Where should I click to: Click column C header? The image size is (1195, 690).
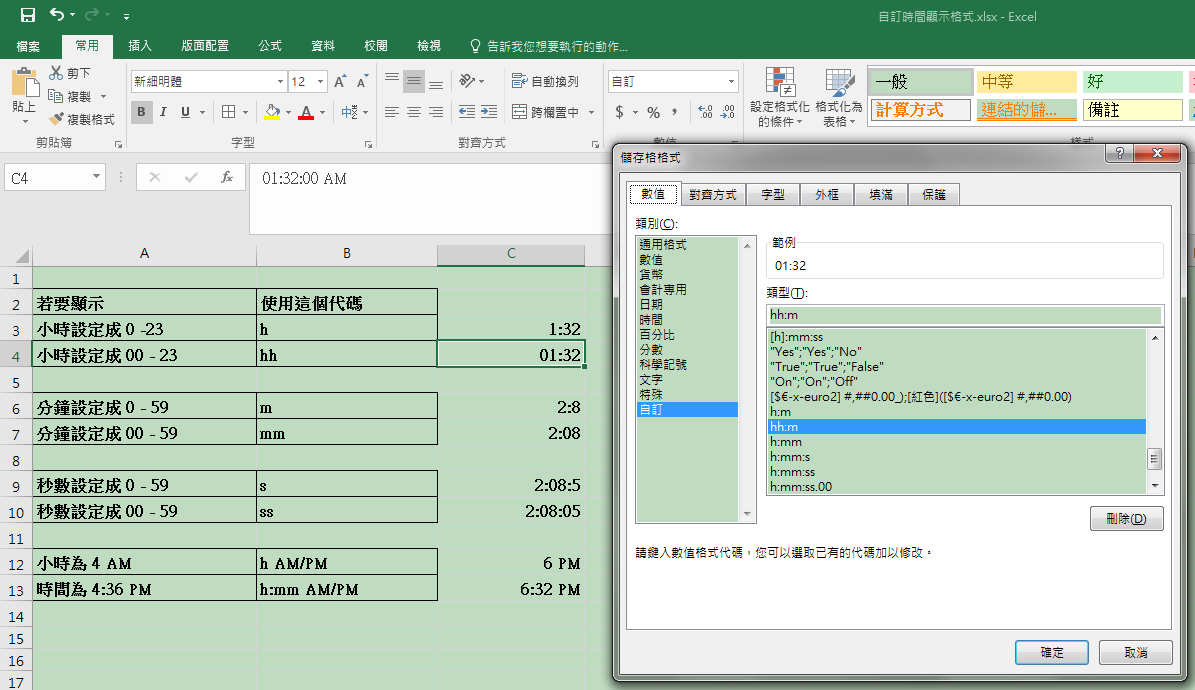tap(511, 254)
